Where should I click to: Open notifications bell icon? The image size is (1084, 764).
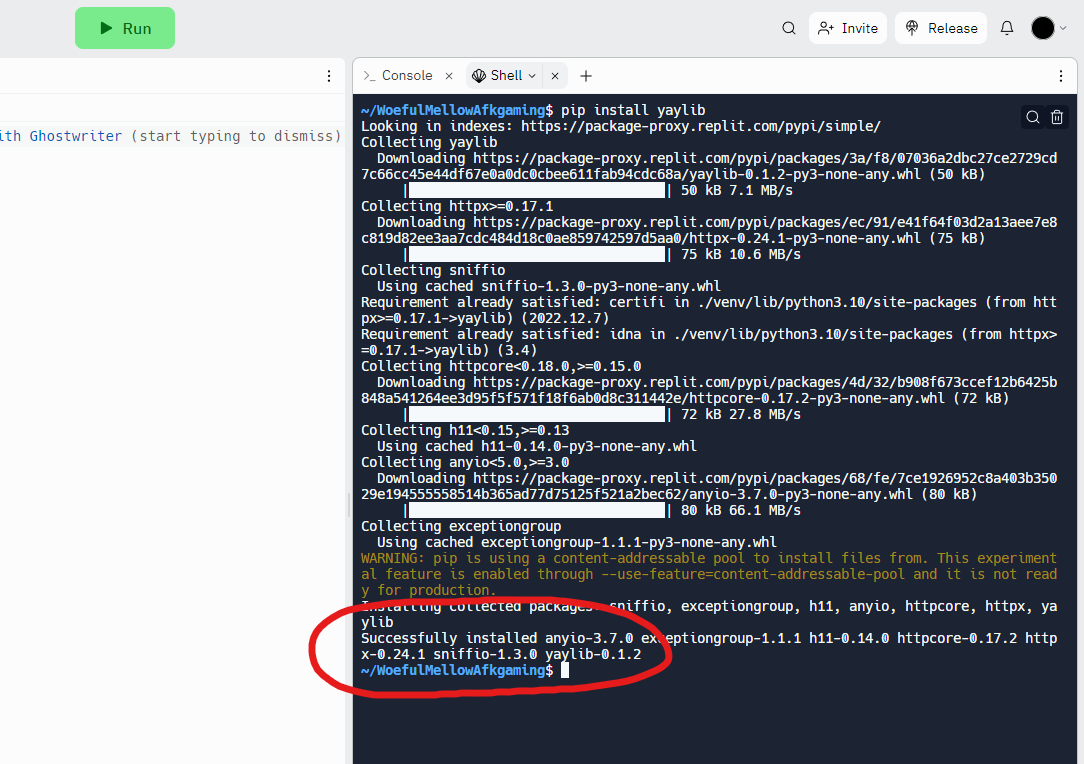(1007, 28)
